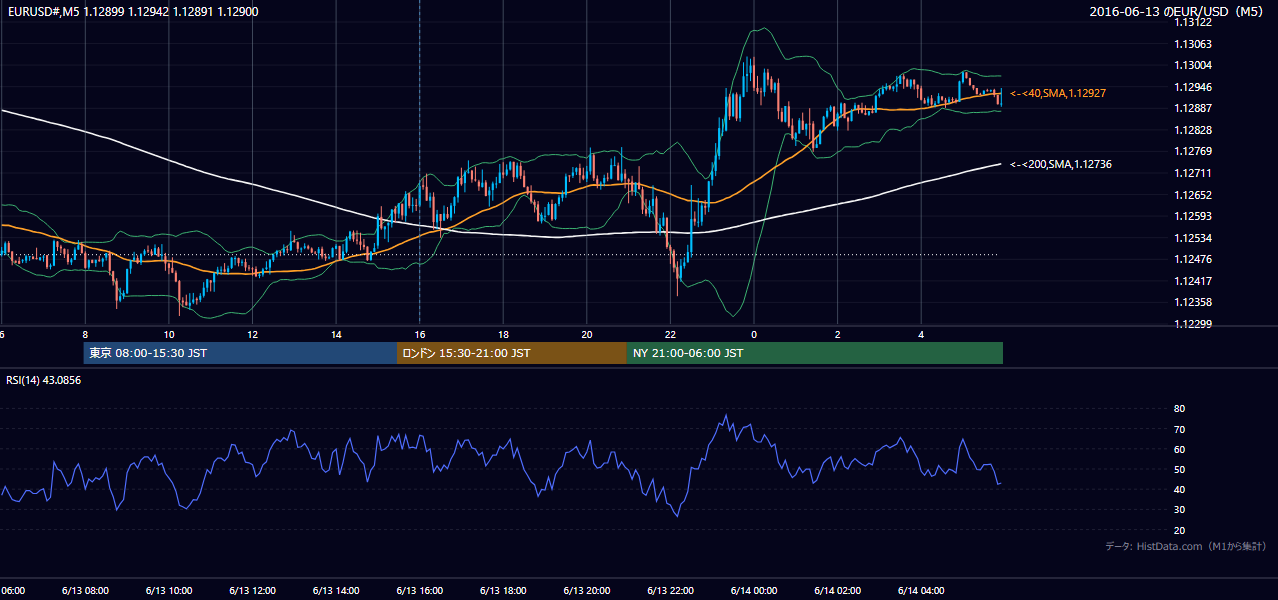This screenshot has width=1278, height=600.
Task: Click price axis value 1.12299
Action: coord(1195,324)
